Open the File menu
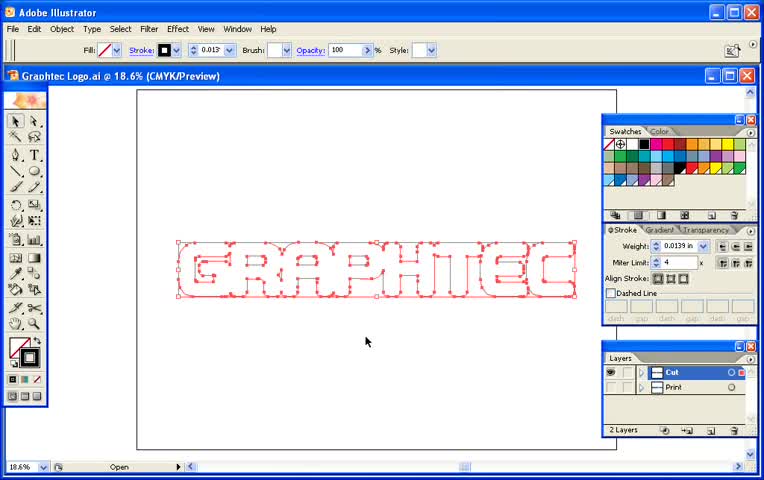The height and width of the screenshot is (480, 764). 13,29
